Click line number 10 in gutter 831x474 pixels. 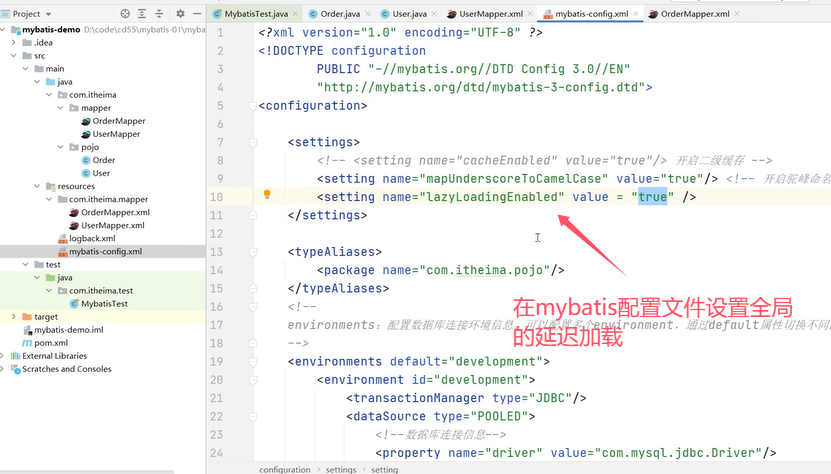[x=216, y=197]
